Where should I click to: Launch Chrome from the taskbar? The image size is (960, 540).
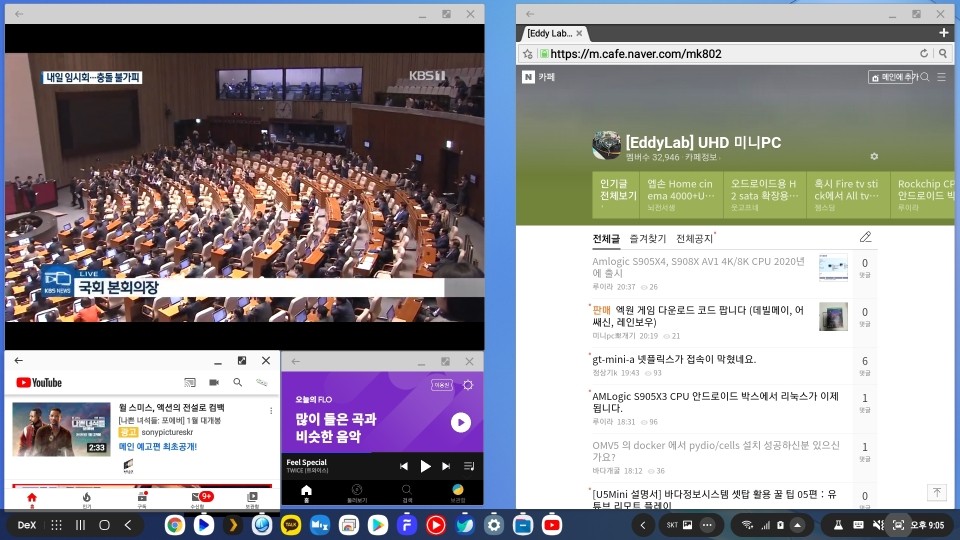tap(174, 525)
